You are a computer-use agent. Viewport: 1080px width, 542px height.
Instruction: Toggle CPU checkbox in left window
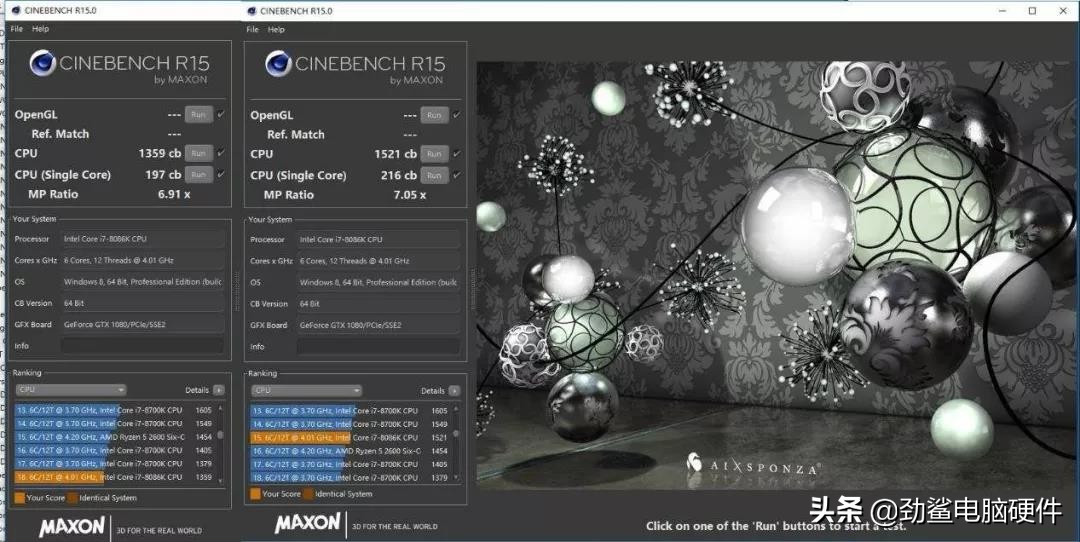(221, 154)
